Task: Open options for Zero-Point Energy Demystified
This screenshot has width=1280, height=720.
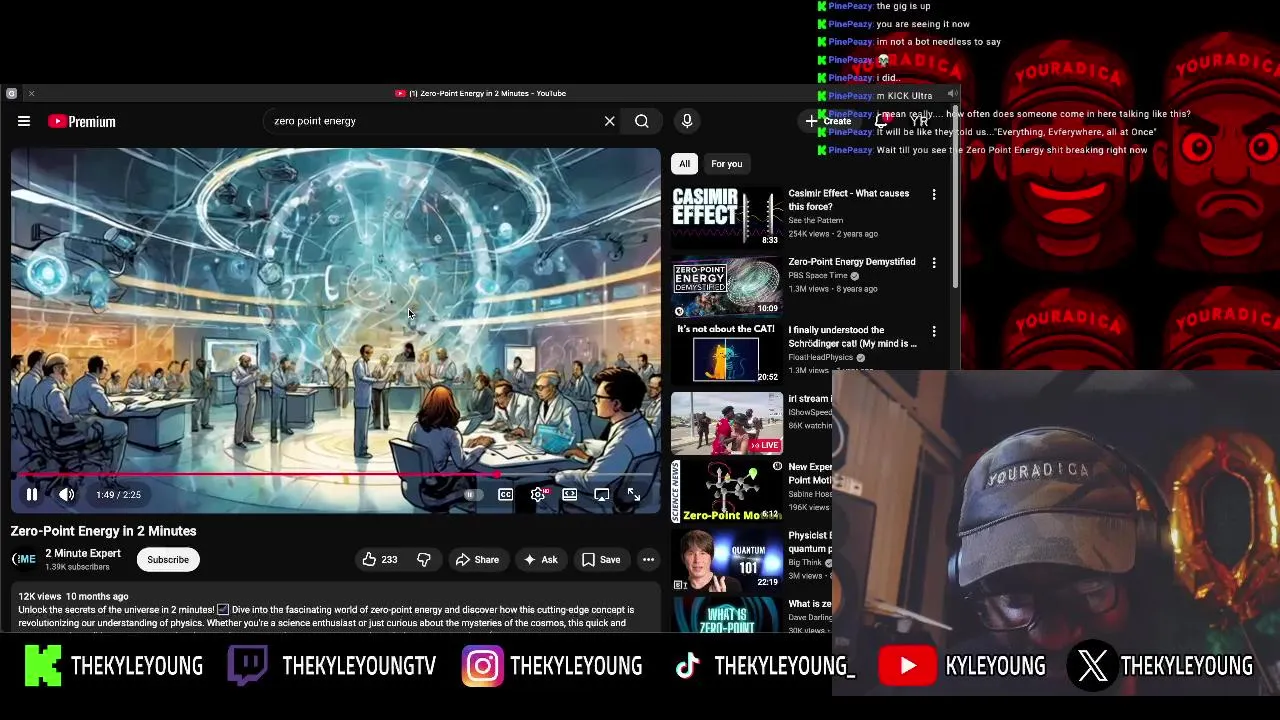Action: point(934,263)
